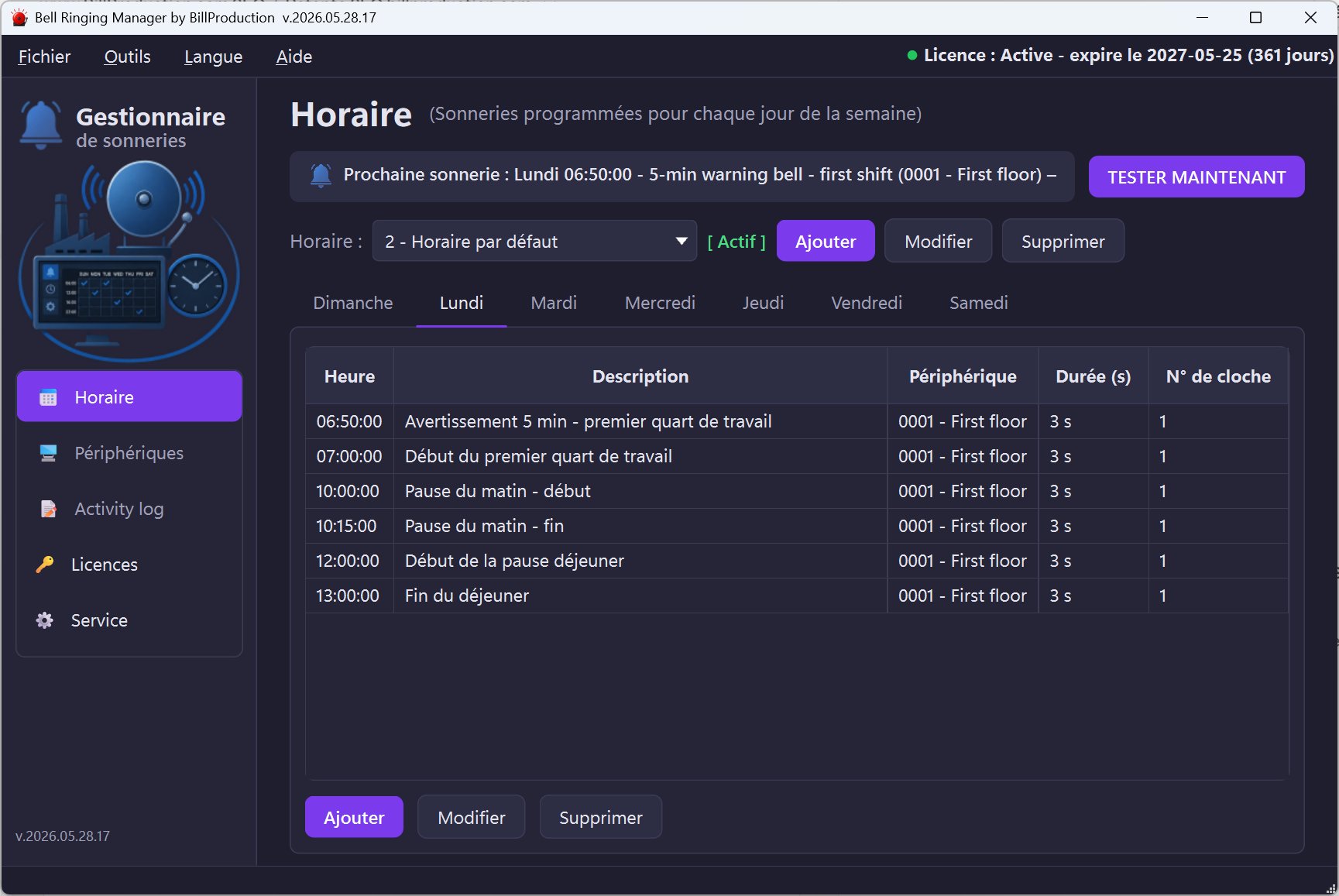Click Modifier below the bell table
1339x896 pixels.
pyautogui.click(x=471, y=817)
